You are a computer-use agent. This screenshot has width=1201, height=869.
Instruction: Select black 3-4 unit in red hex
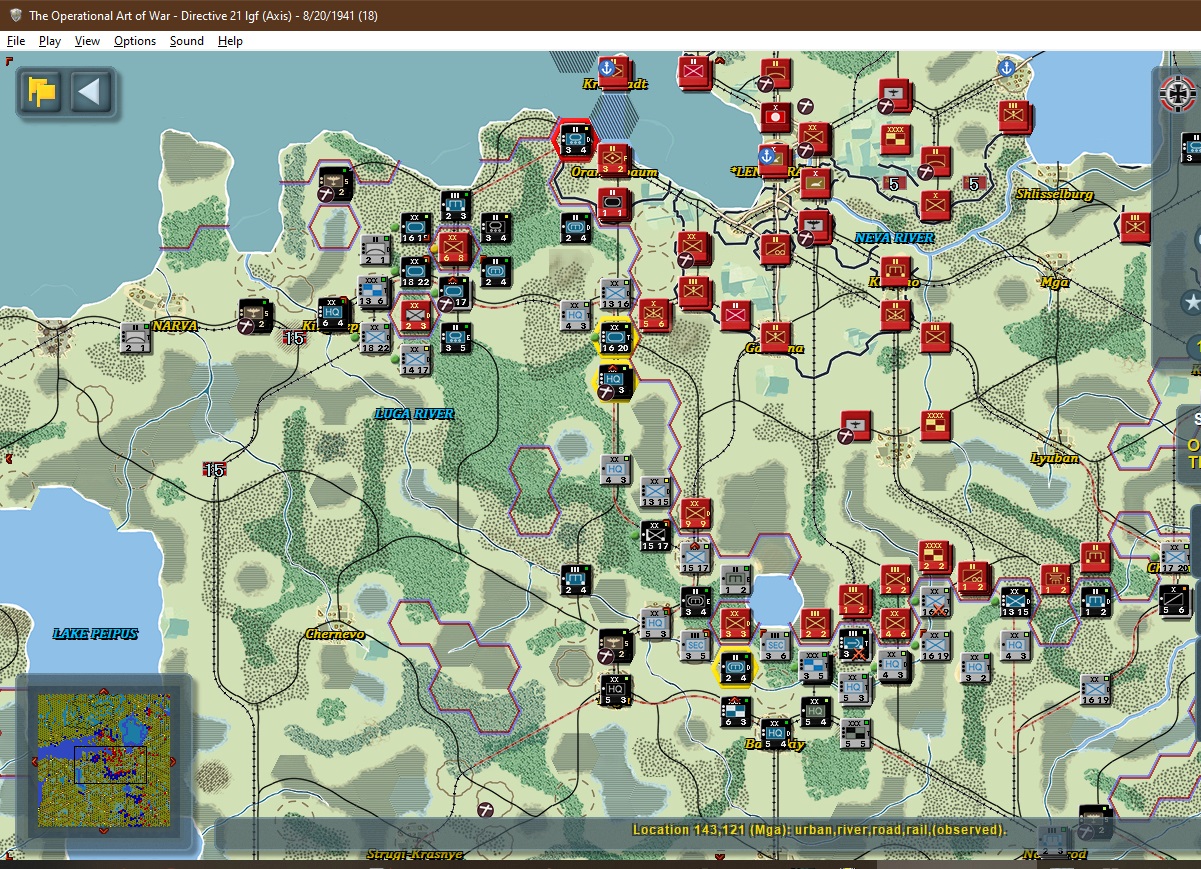pyautogui.click(x=575, y=139)
